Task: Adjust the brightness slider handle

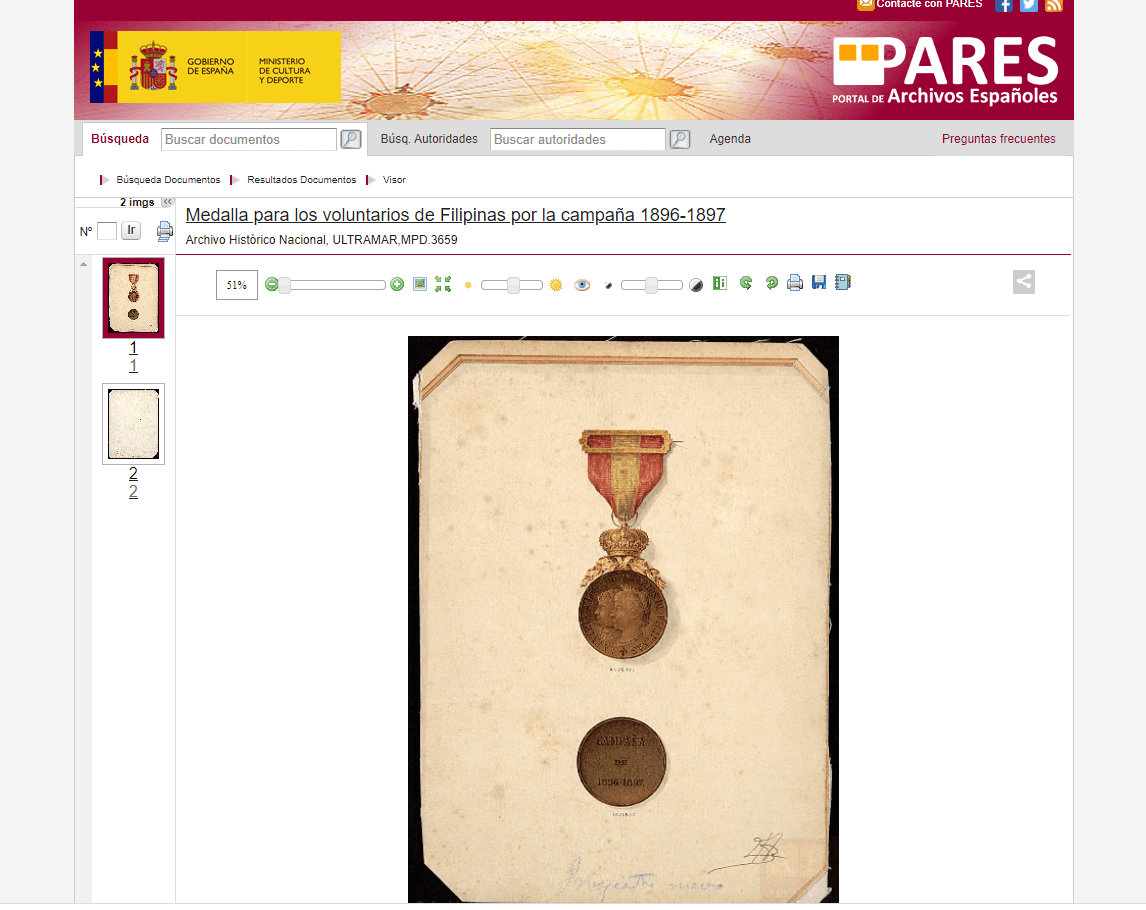Action: pos(513,285)
